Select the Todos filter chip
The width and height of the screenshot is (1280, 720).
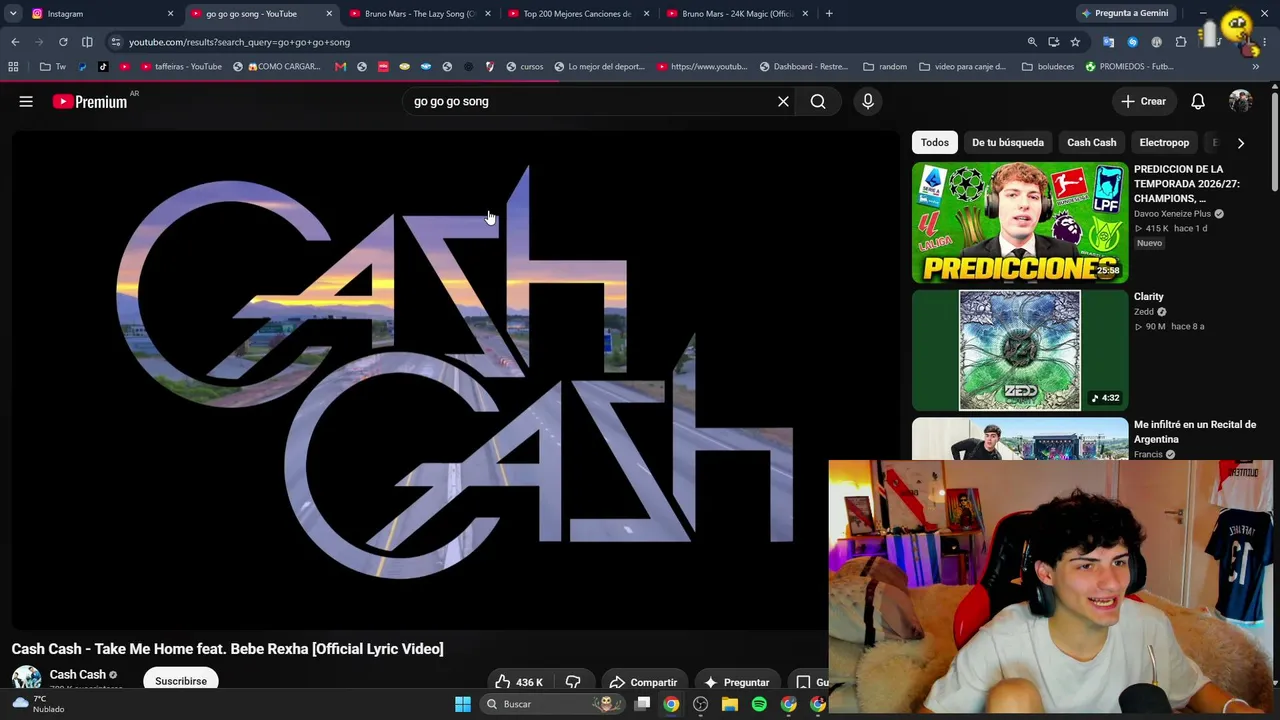(935, 143)
